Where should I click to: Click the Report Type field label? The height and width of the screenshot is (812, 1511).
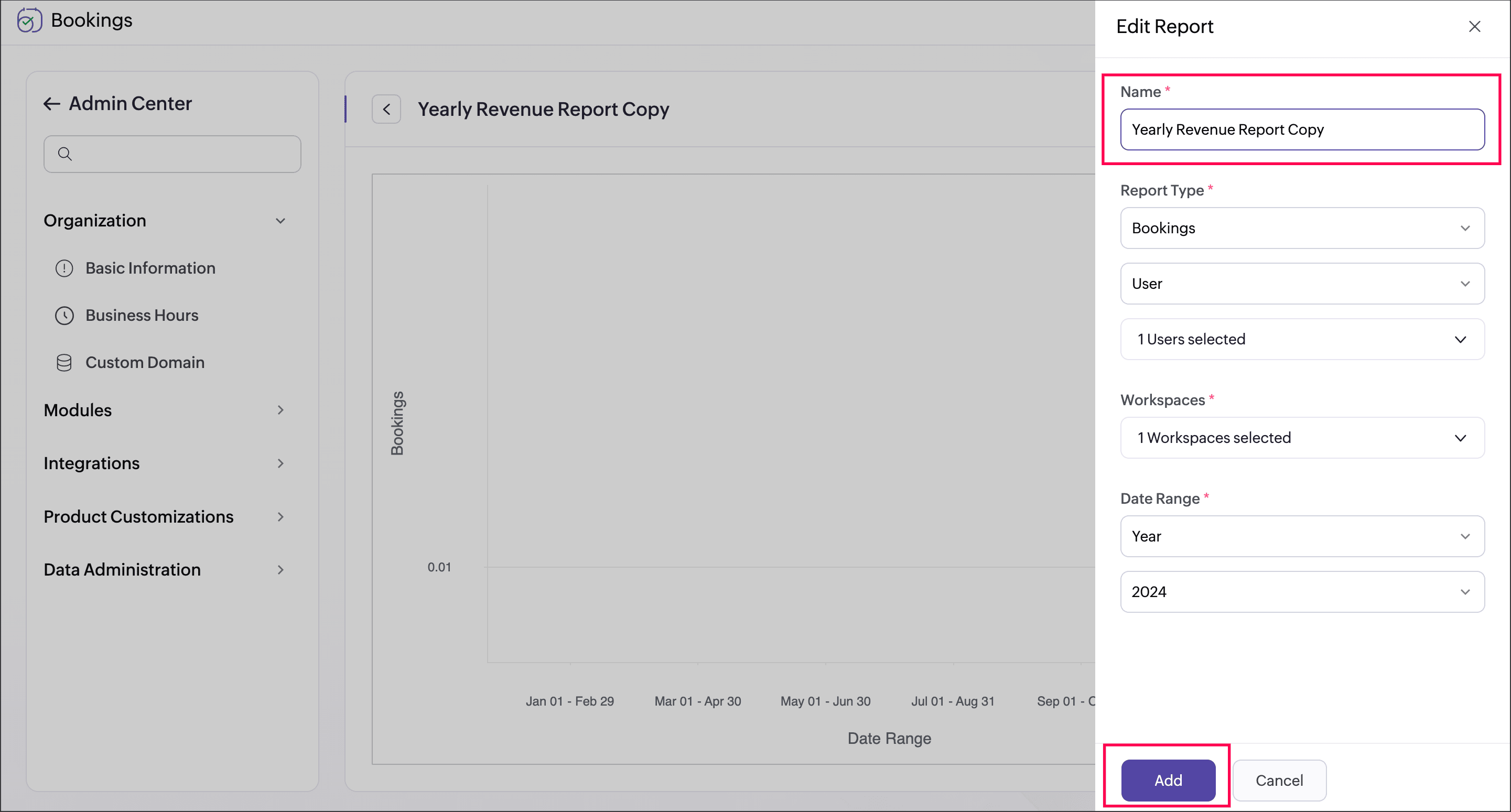point(1162,190)
